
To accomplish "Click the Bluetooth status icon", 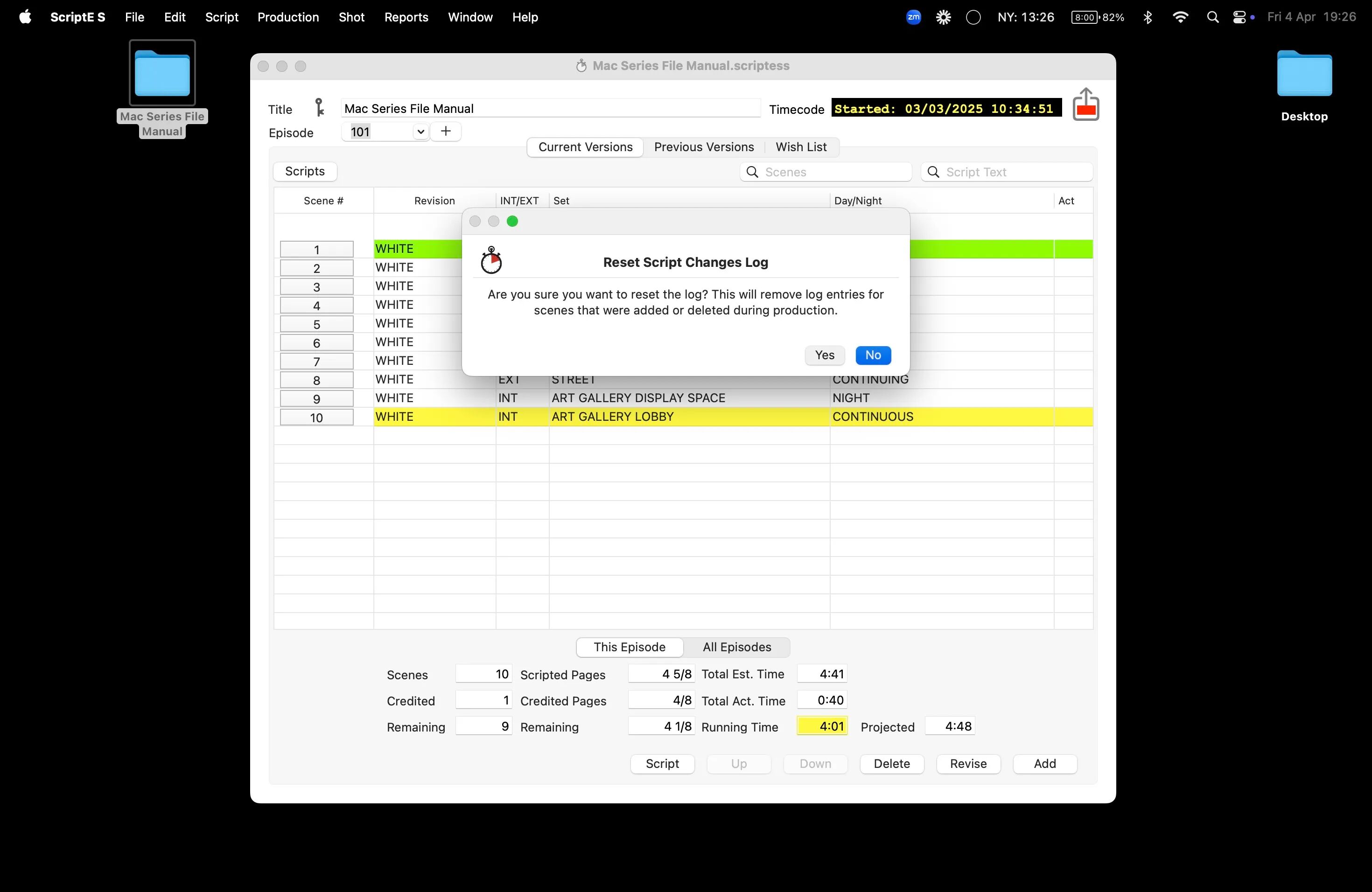I will [1147, 17].
